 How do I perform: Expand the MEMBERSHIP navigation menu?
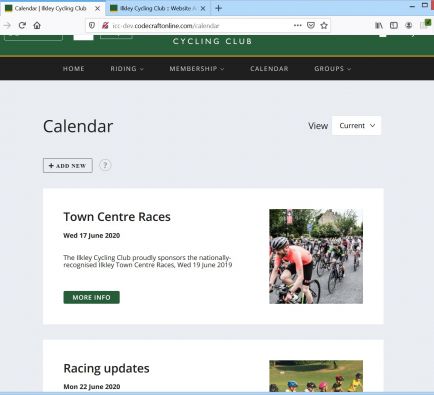tap(197, 69)
